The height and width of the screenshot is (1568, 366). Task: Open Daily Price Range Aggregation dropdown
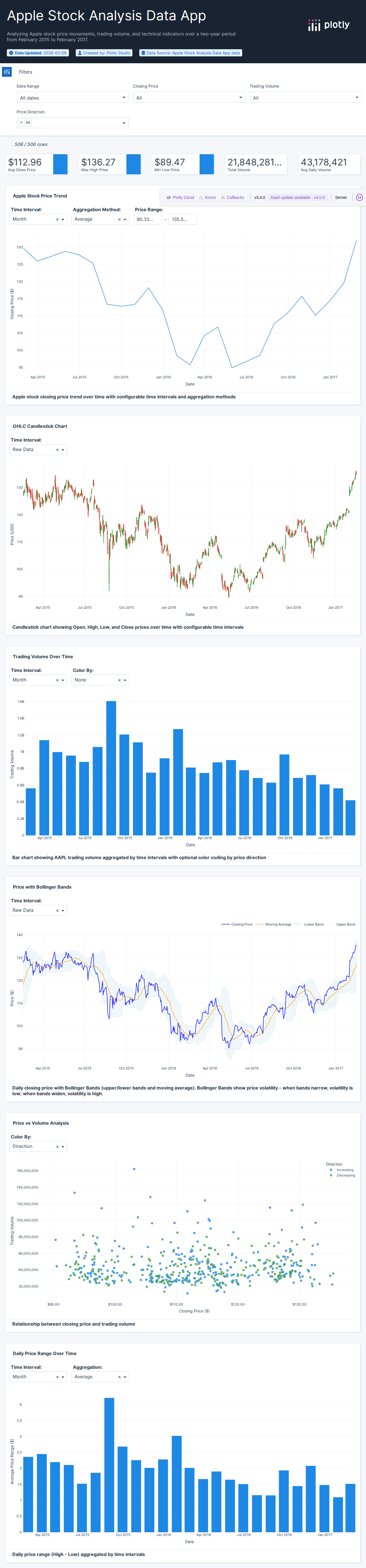tap(100, 1377)
